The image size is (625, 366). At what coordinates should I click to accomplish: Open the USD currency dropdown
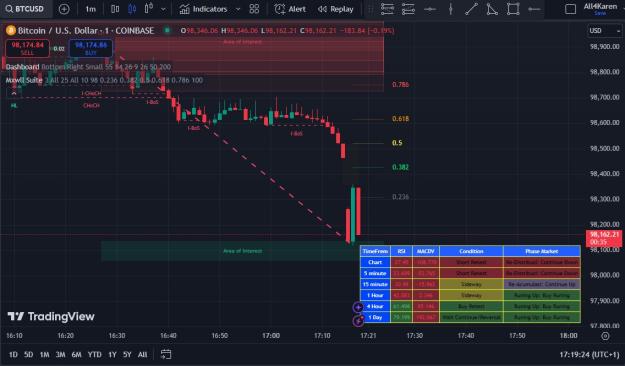(x=605, y=31)
